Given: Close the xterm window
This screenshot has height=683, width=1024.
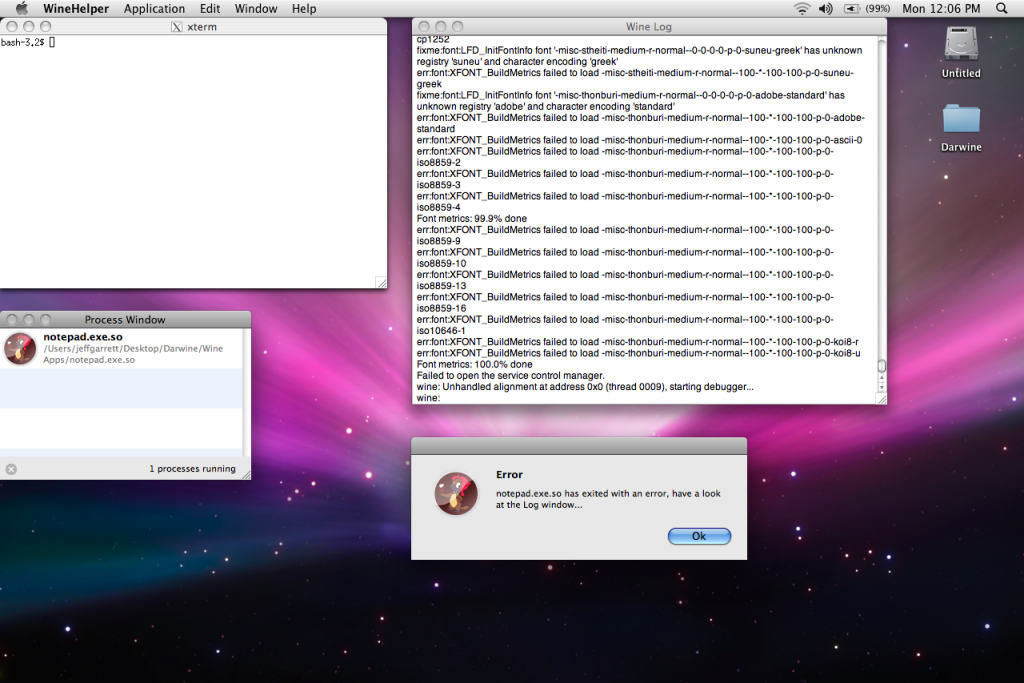Looking at the screenshot, I should tap(12, 27).
